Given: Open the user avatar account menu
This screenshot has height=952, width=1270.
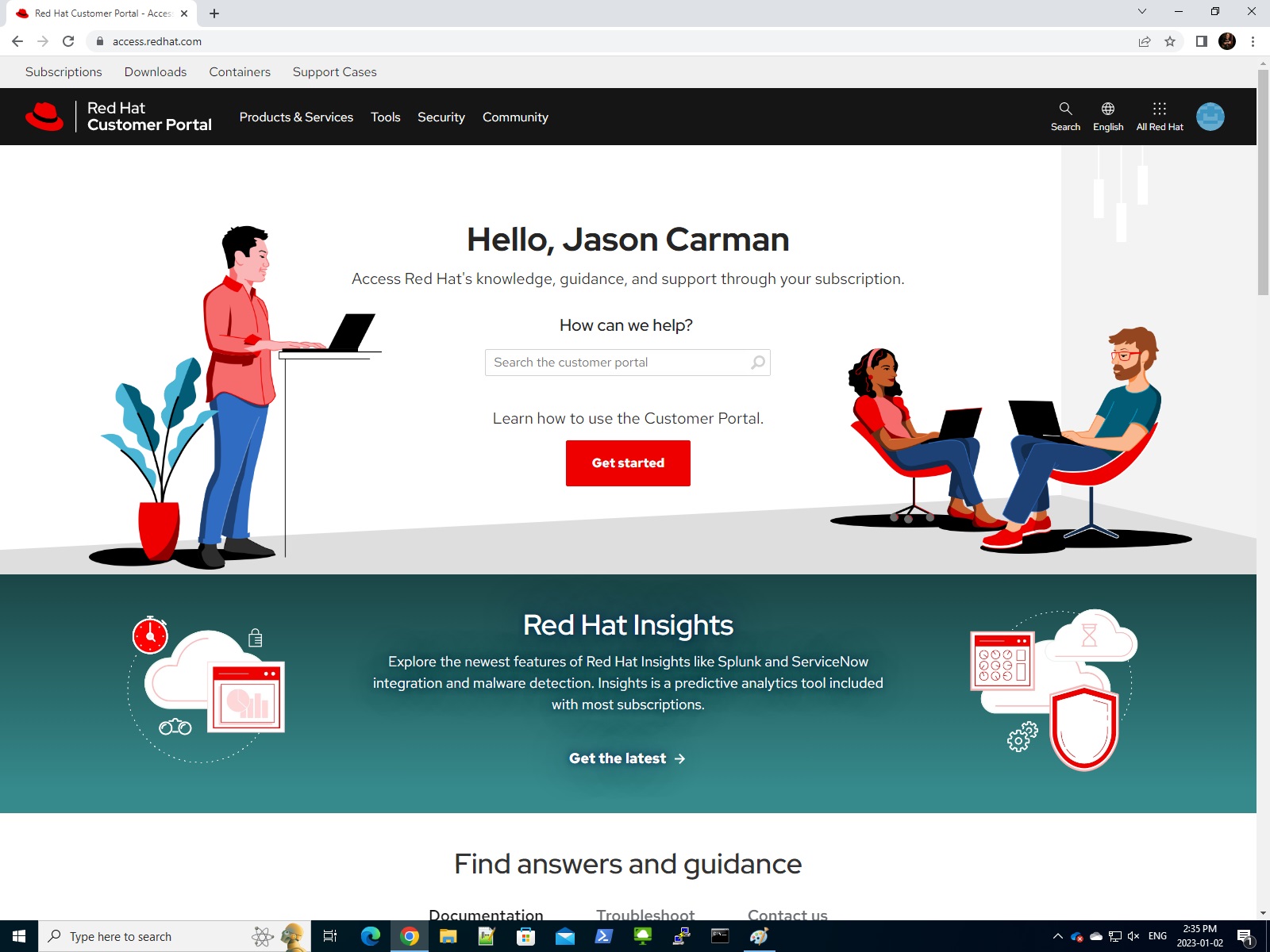Looking at the screenshot, I should tap(1210, 117).
